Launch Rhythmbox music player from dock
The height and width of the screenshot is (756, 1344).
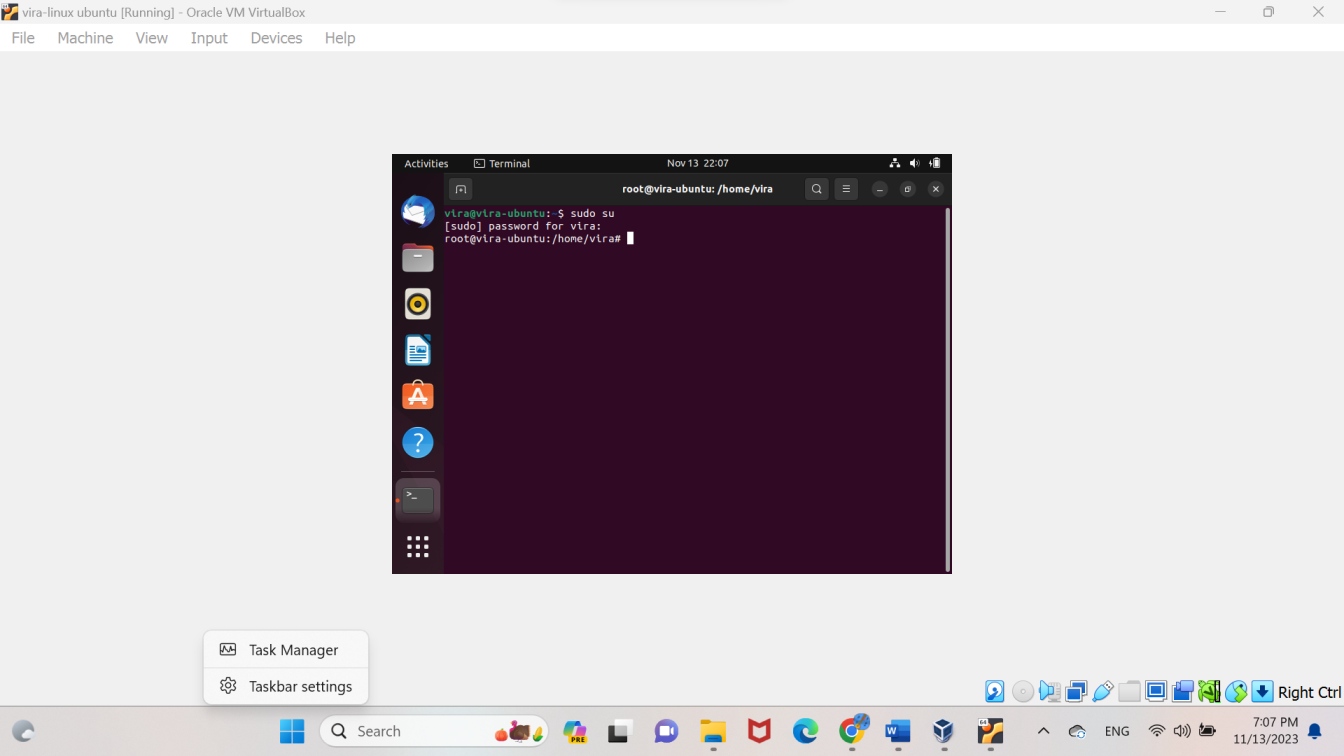click(x=418, y=304)
